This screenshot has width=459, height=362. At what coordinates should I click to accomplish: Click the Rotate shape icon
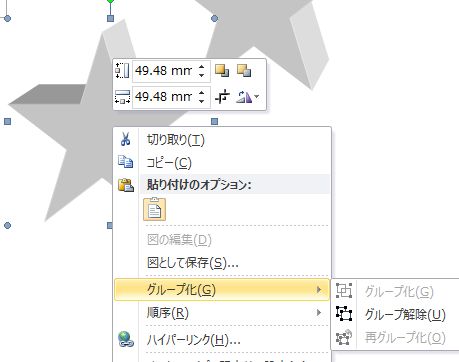click(244, 97)
